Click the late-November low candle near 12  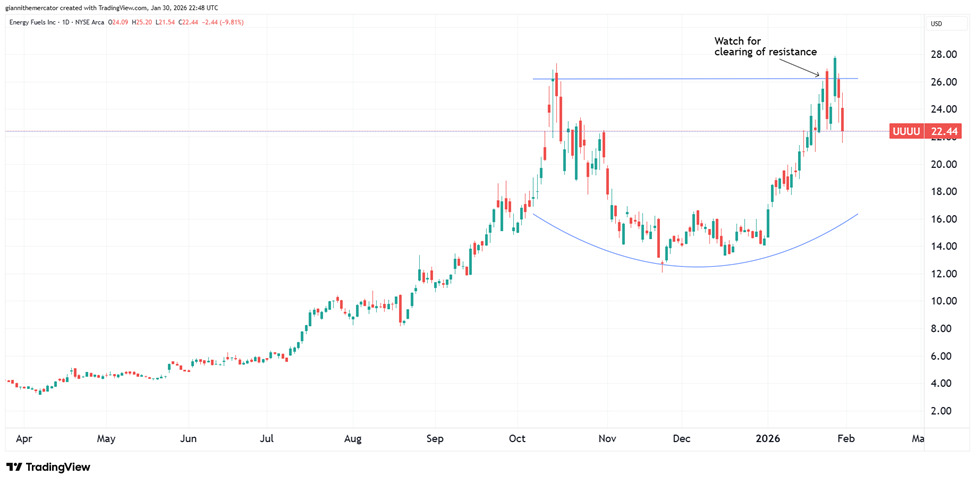tap(662, 260)
